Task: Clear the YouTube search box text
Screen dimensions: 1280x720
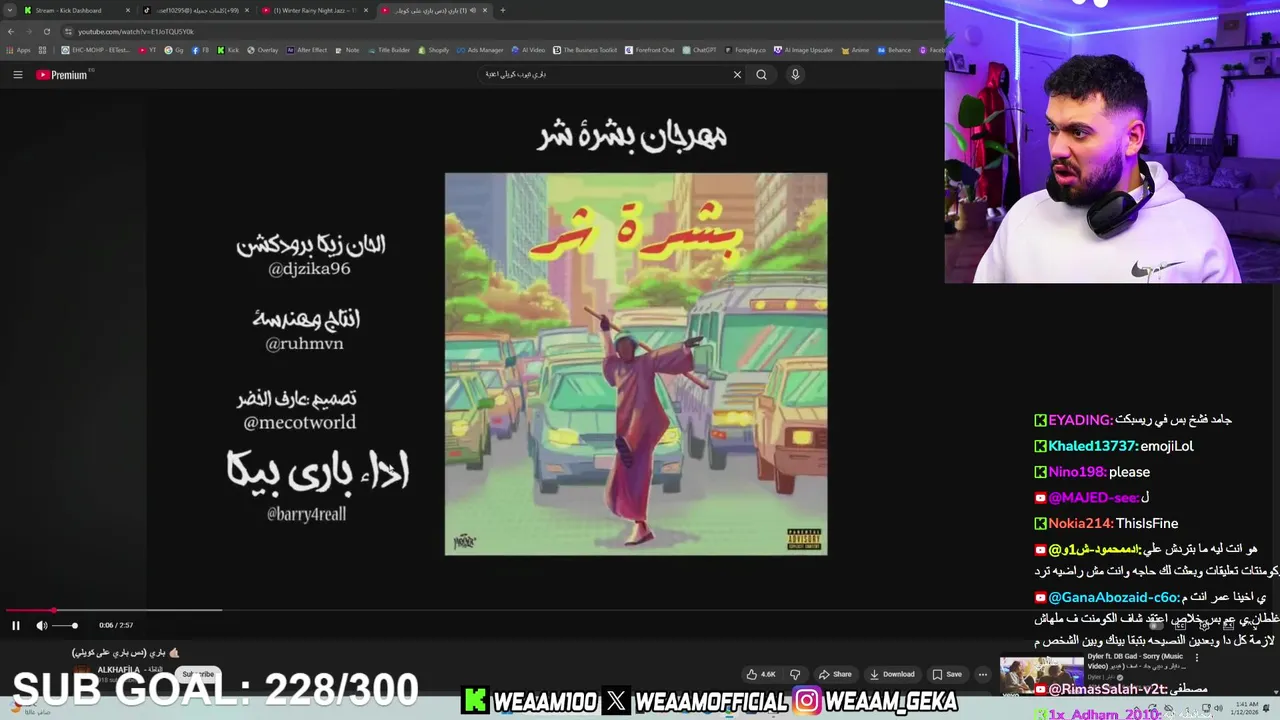Action: point(737,74)
